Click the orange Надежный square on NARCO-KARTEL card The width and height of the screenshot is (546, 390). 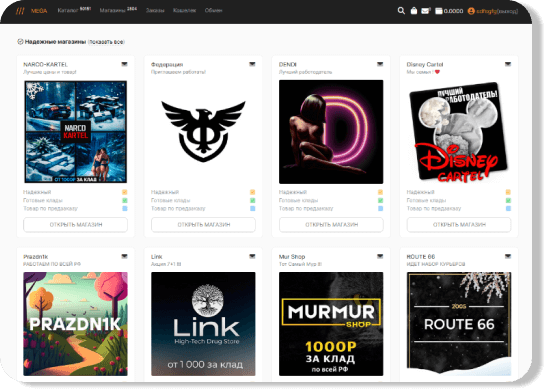tap(125, 192)
